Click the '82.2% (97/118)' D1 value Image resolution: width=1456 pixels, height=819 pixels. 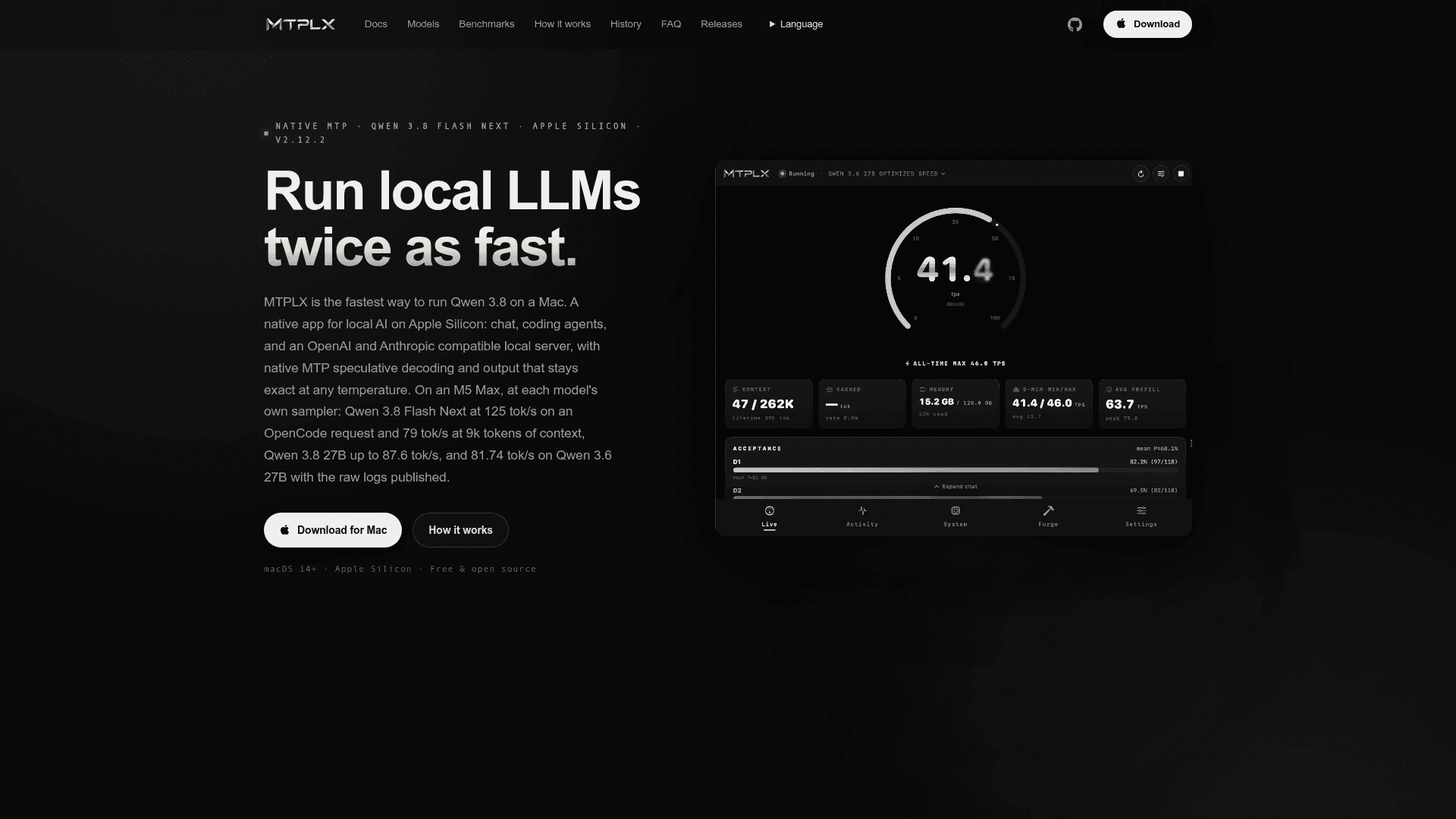1153,462
